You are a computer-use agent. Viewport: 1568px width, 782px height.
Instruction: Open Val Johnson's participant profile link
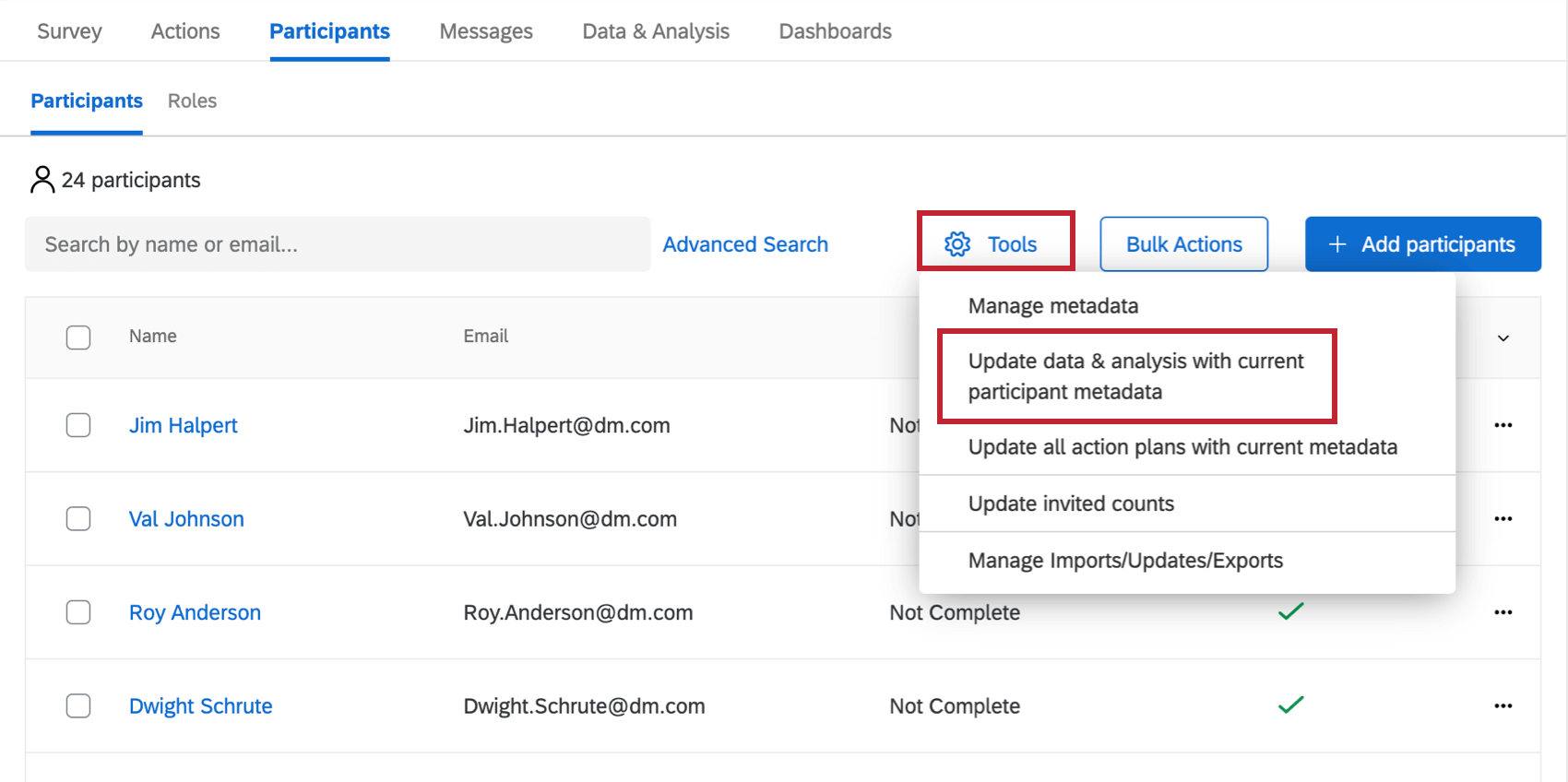186,519
